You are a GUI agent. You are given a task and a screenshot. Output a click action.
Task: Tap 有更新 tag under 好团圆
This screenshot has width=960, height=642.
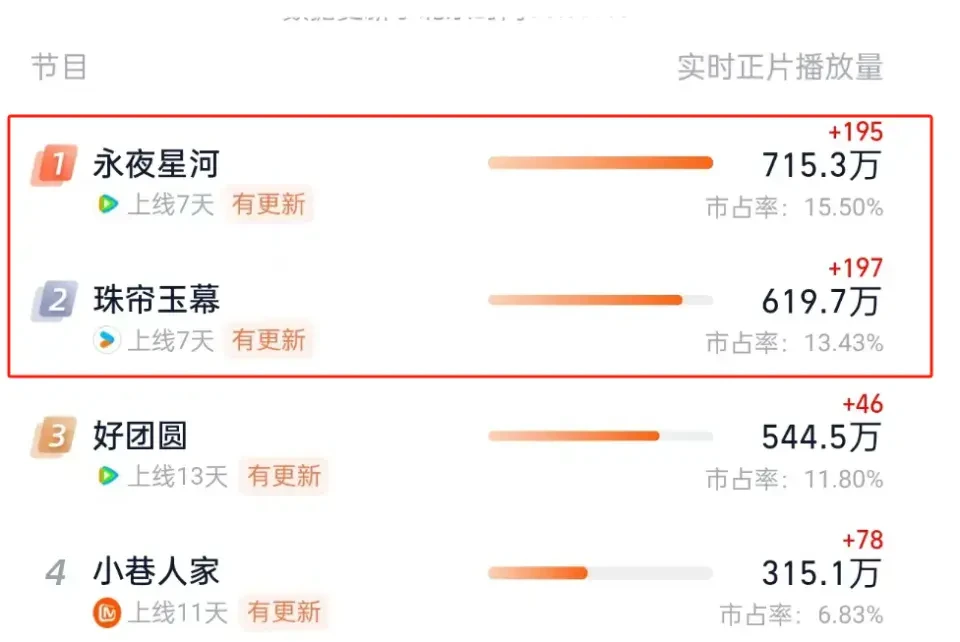(284, 476)
